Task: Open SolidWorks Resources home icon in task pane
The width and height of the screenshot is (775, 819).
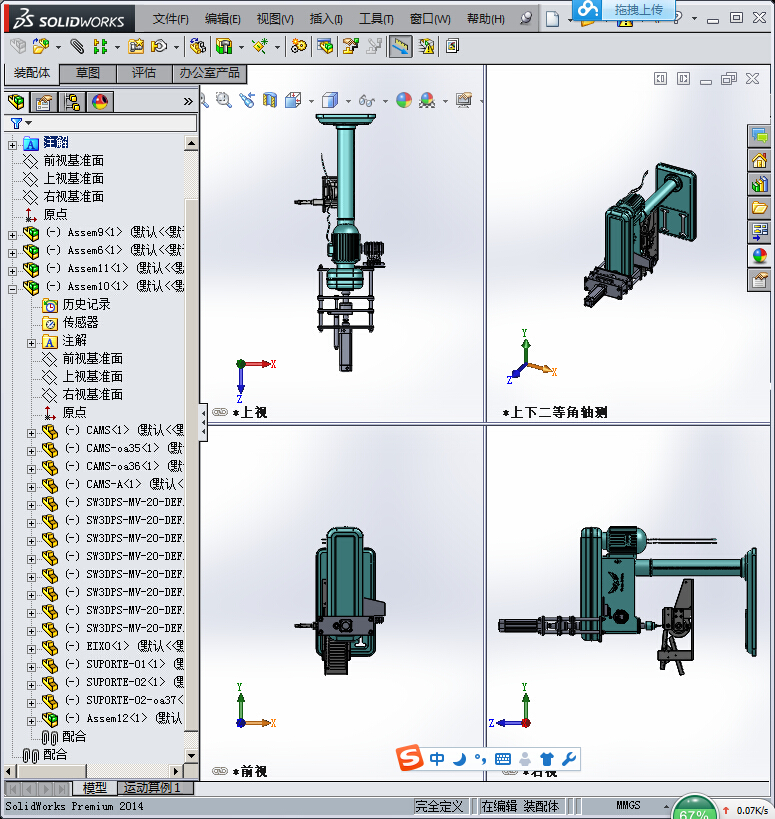Action: [x=759, y=160]
